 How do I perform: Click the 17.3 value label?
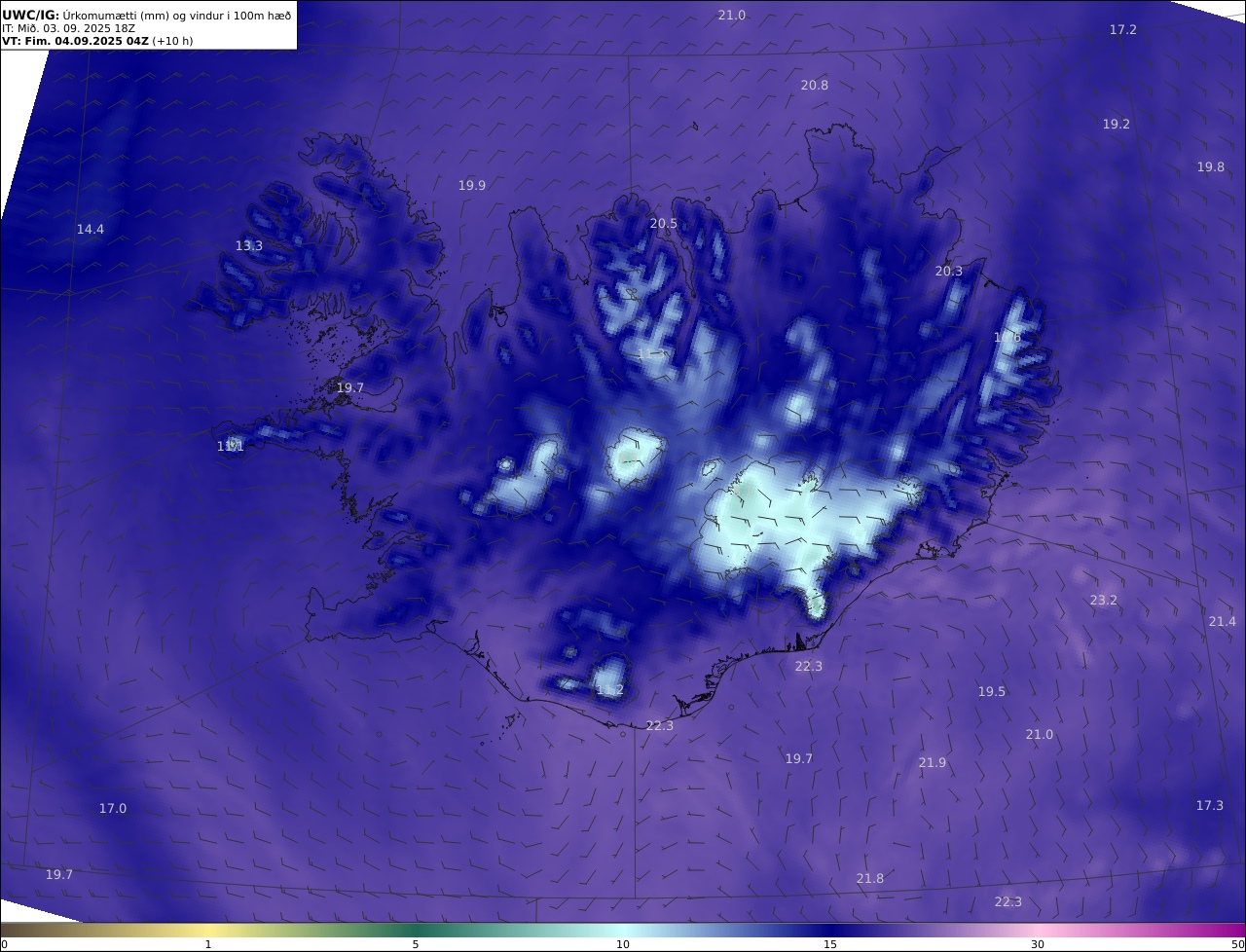coord(1209,806)
